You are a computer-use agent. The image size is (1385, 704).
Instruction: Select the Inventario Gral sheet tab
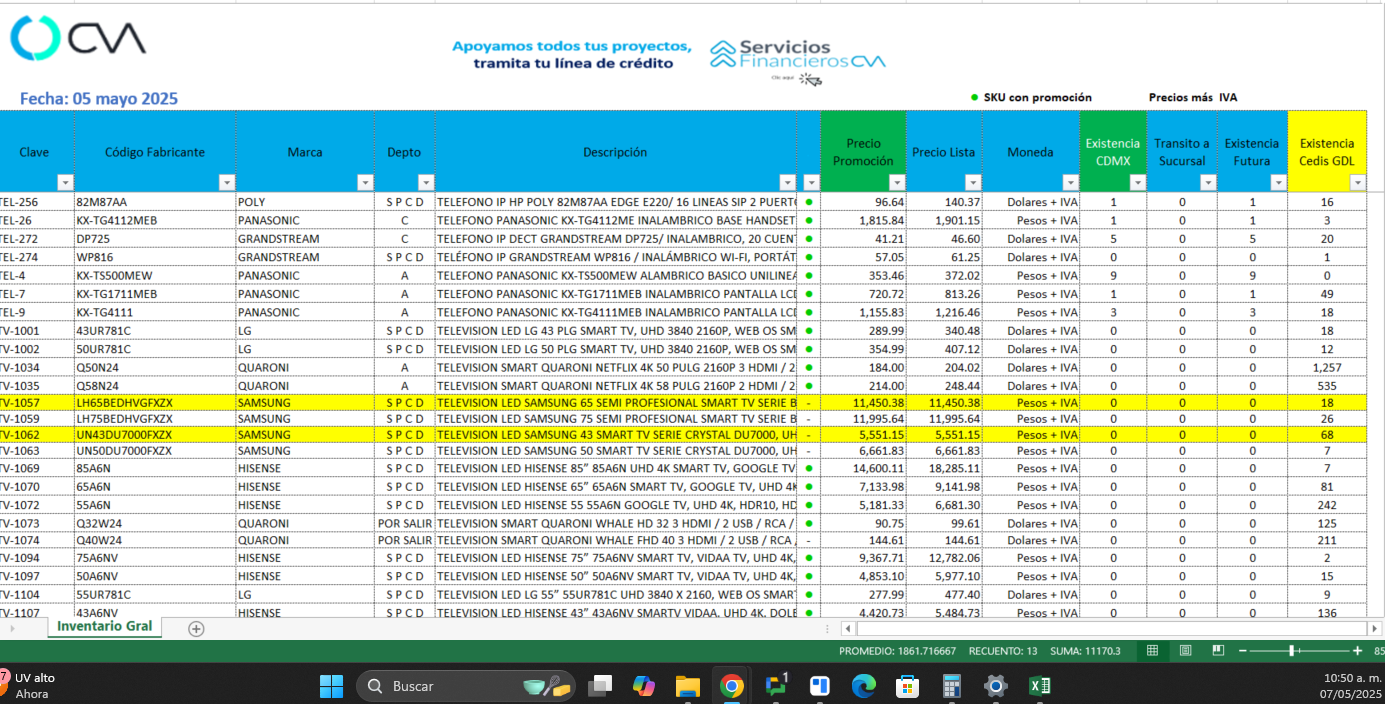[x=104, y=627]
